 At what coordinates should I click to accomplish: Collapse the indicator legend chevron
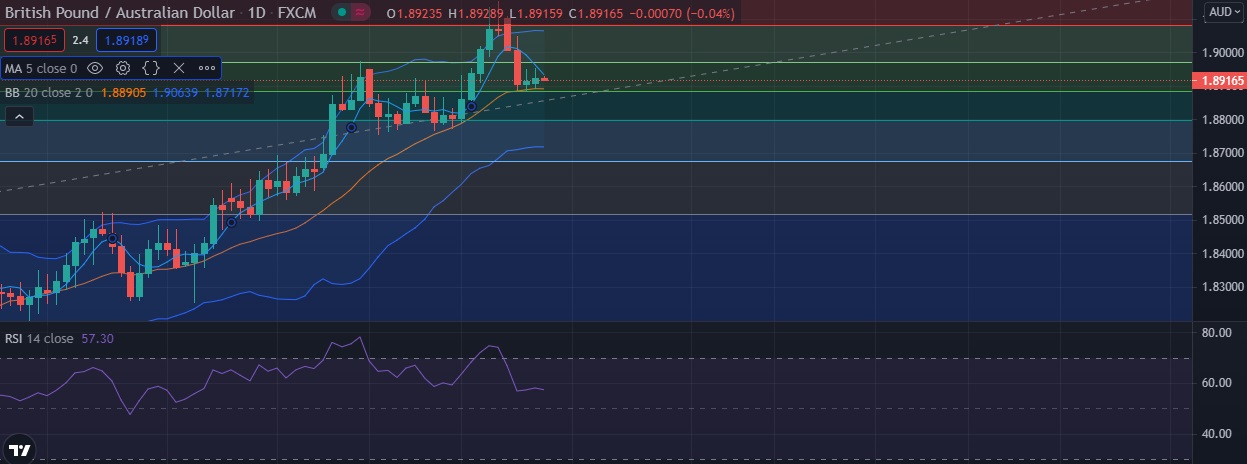pyautogui.click(x=18, y=117)
